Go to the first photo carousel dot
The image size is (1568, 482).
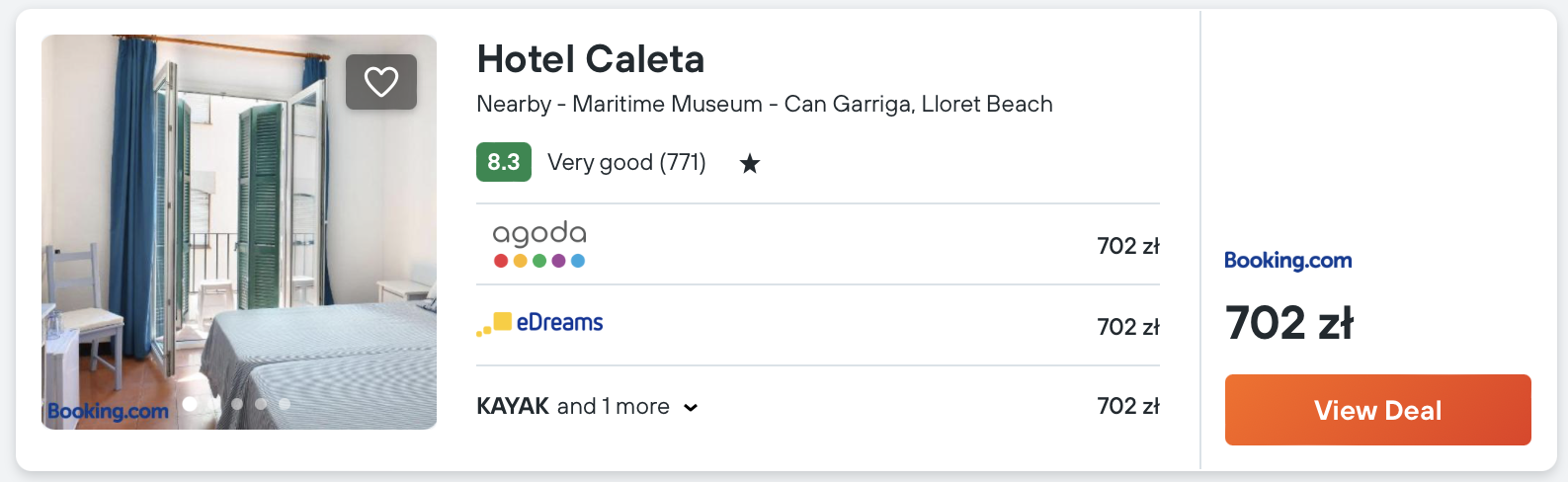[190, 404]
